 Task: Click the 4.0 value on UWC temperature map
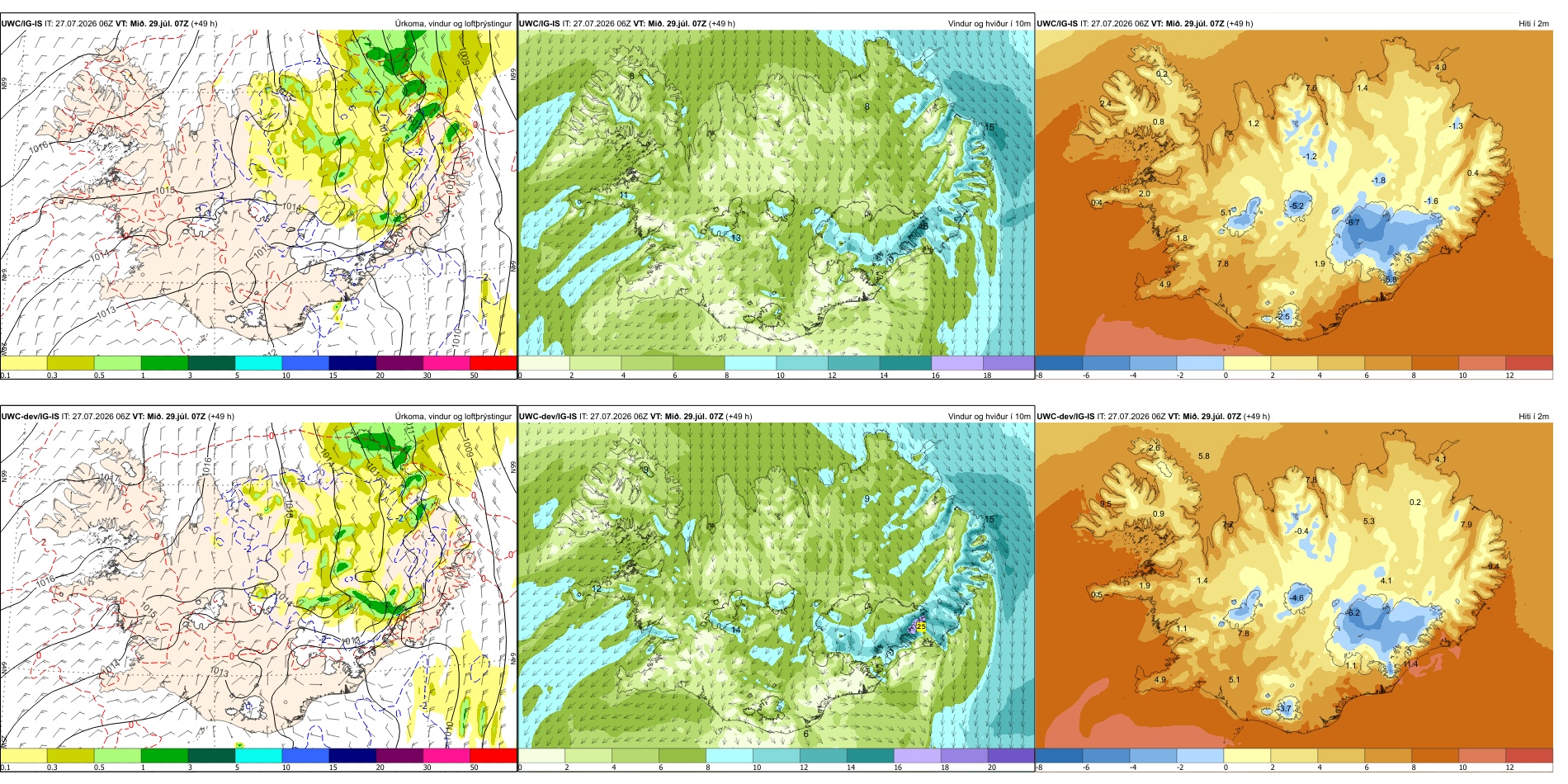pyautogui.click(x=1441, y=67)
